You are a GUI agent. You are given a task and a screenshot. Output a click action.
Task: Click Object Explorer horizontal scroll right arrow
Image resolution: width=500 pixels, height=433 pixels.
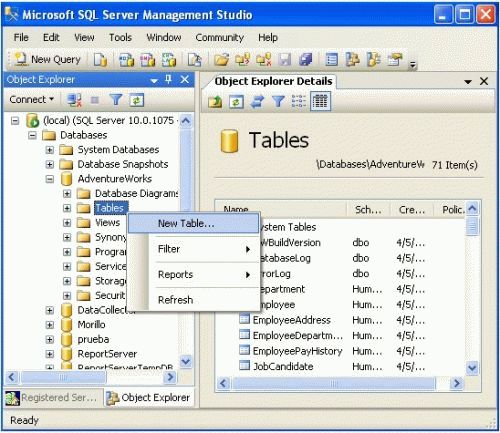[170, 378]
